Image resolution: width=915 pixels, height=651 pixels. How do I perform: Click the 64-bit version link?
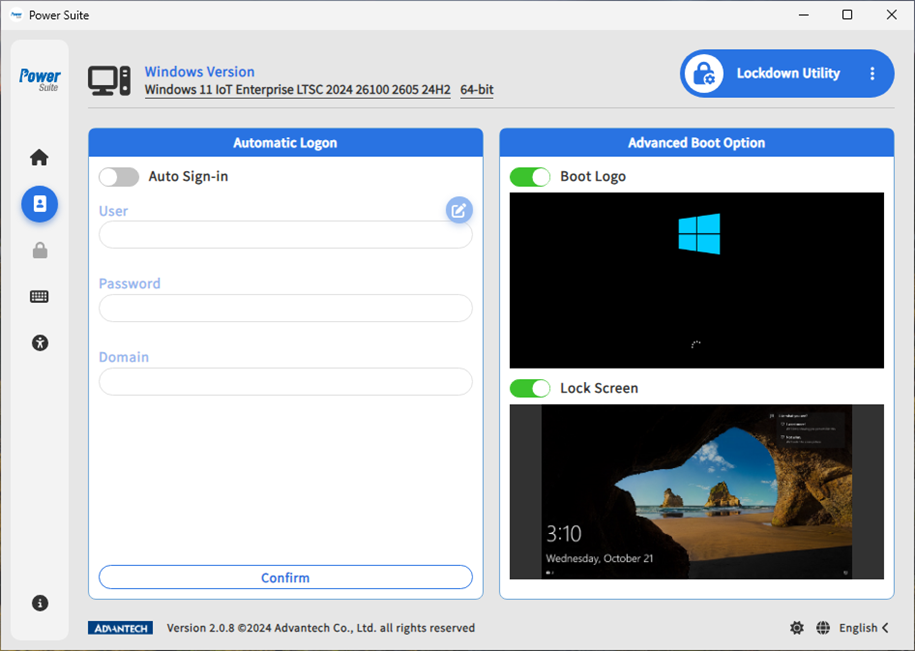click(x=476, y=89)
